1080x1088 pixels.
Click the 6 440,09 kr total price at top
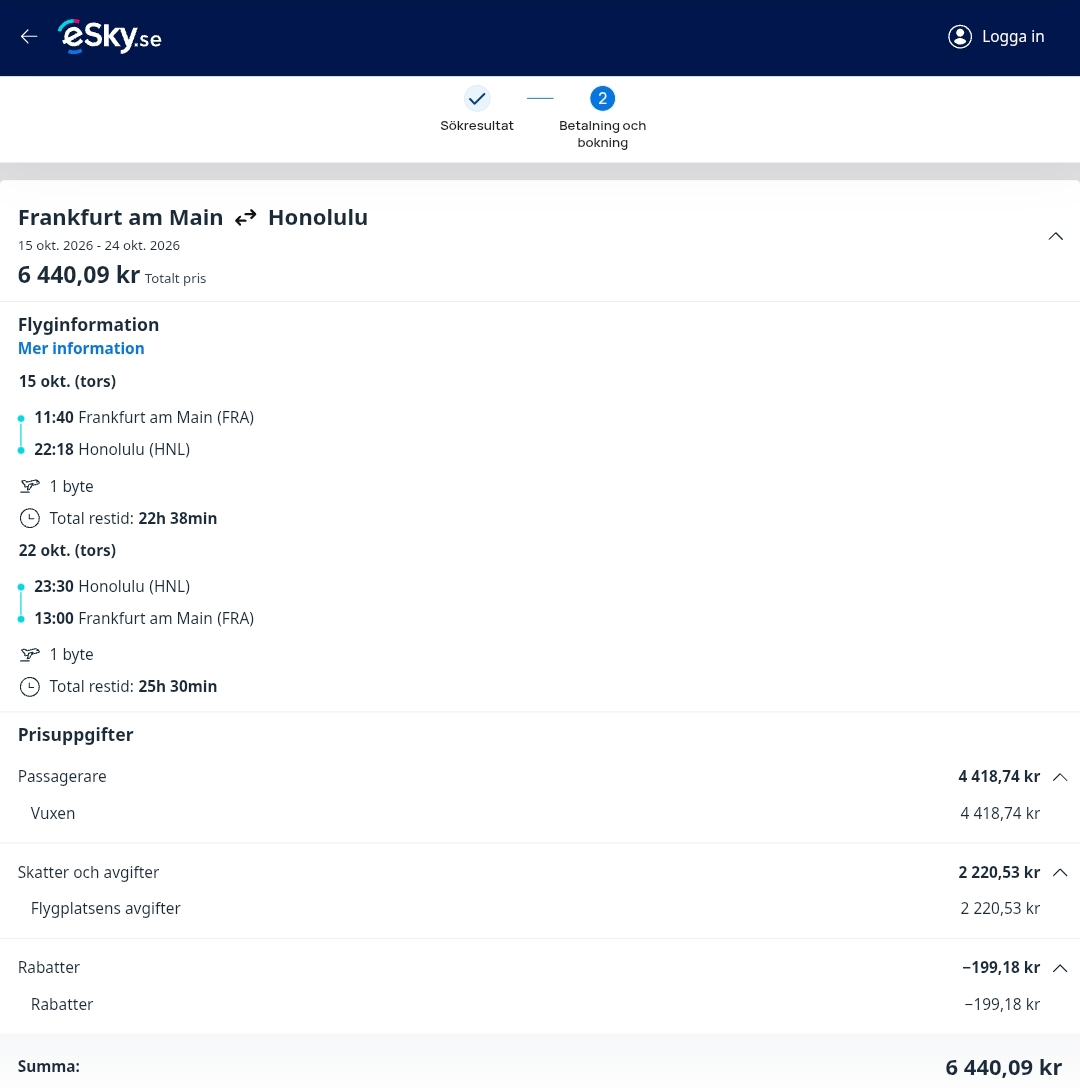click(78, 275)
